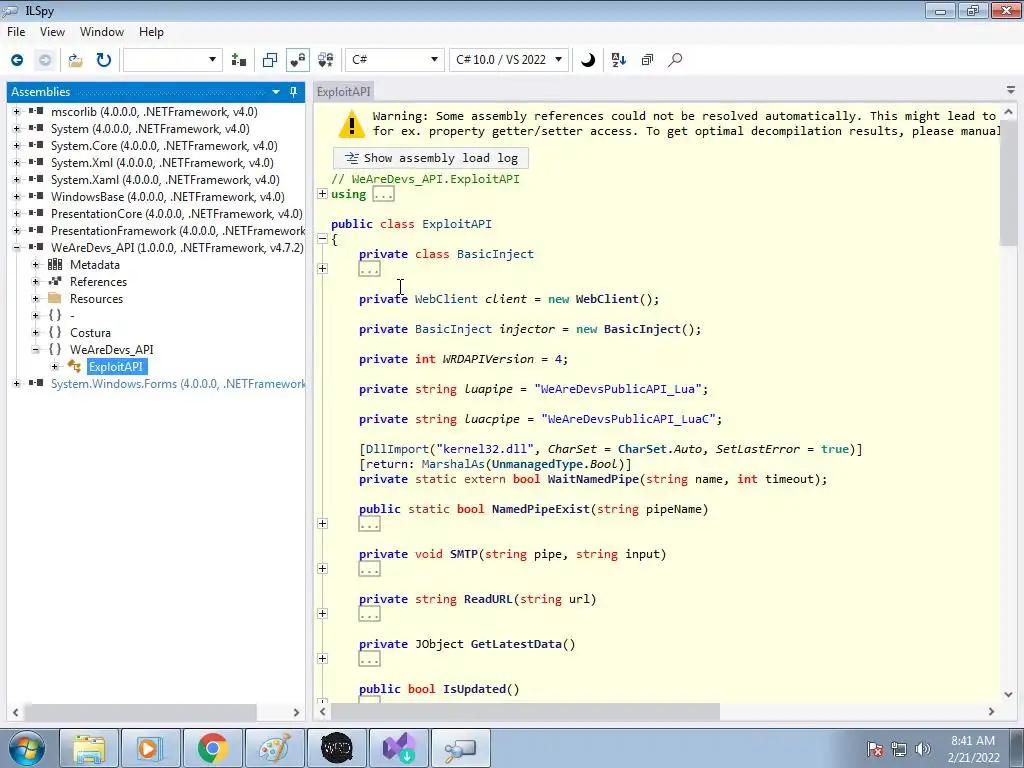The width and height of the screenshot is (1024, 768).
Task: Click the ExploitAPI class icon
Action: pos(74,366)
